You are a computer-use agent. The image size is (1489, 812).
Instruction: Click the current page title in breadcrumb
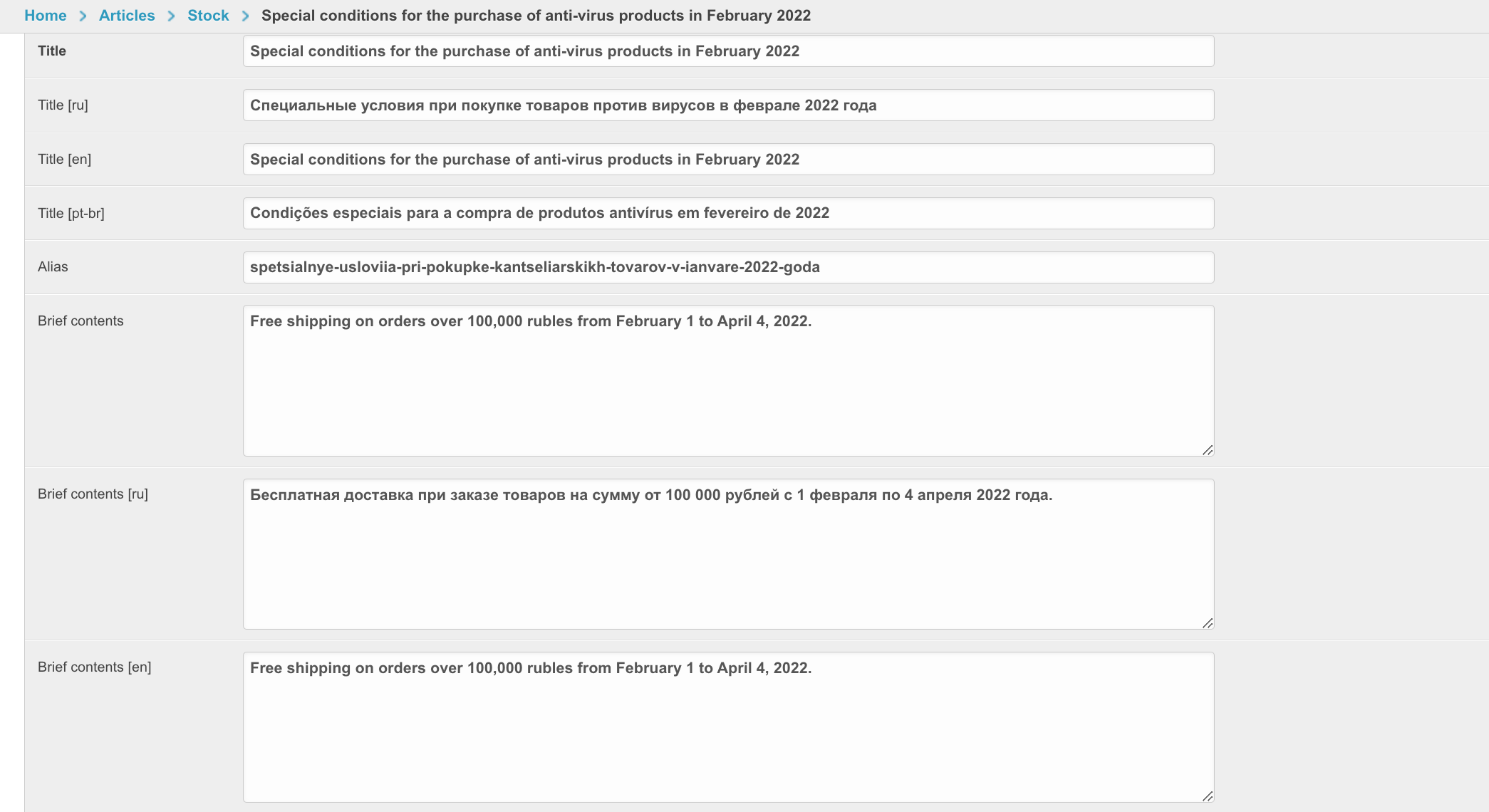536,16
